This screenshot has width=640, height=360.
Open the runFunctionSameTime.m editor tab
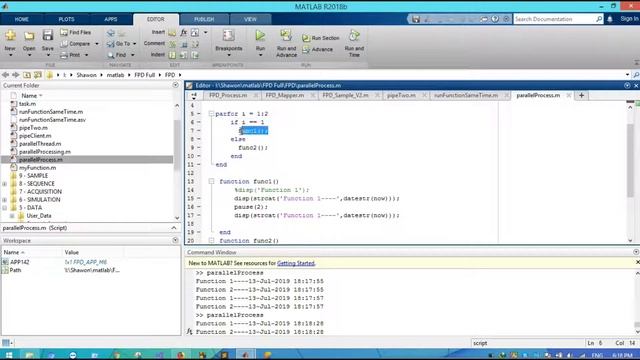click(466, 95)
